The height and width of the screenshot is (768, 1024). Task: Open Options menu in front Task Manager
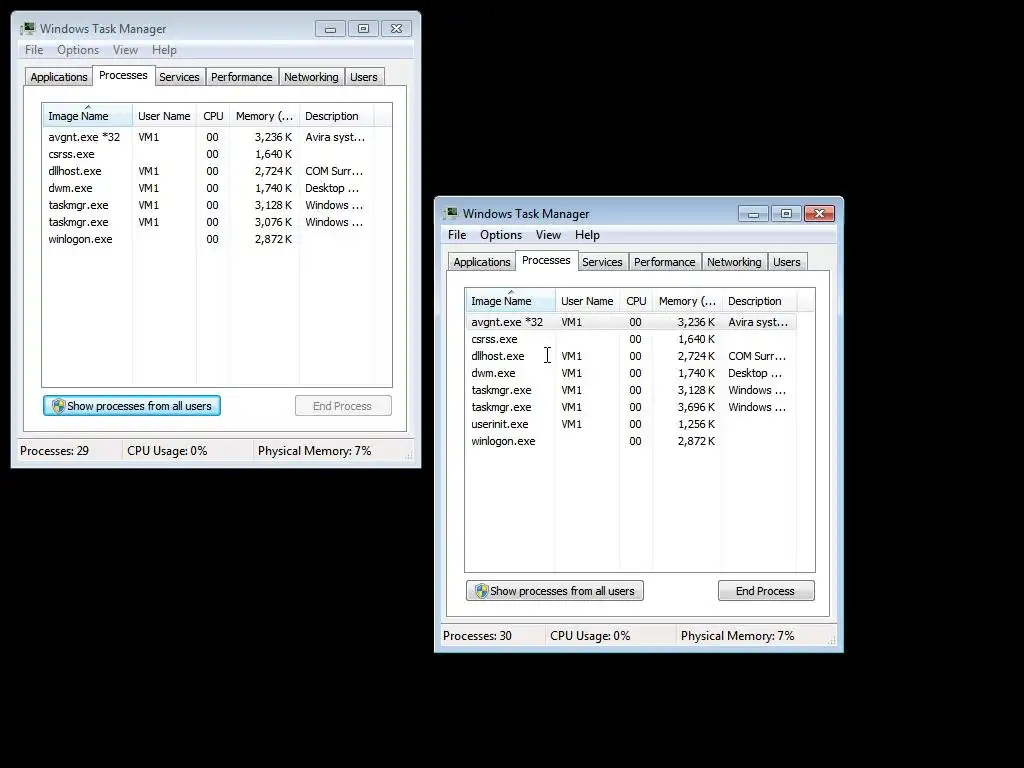point(501,235)
